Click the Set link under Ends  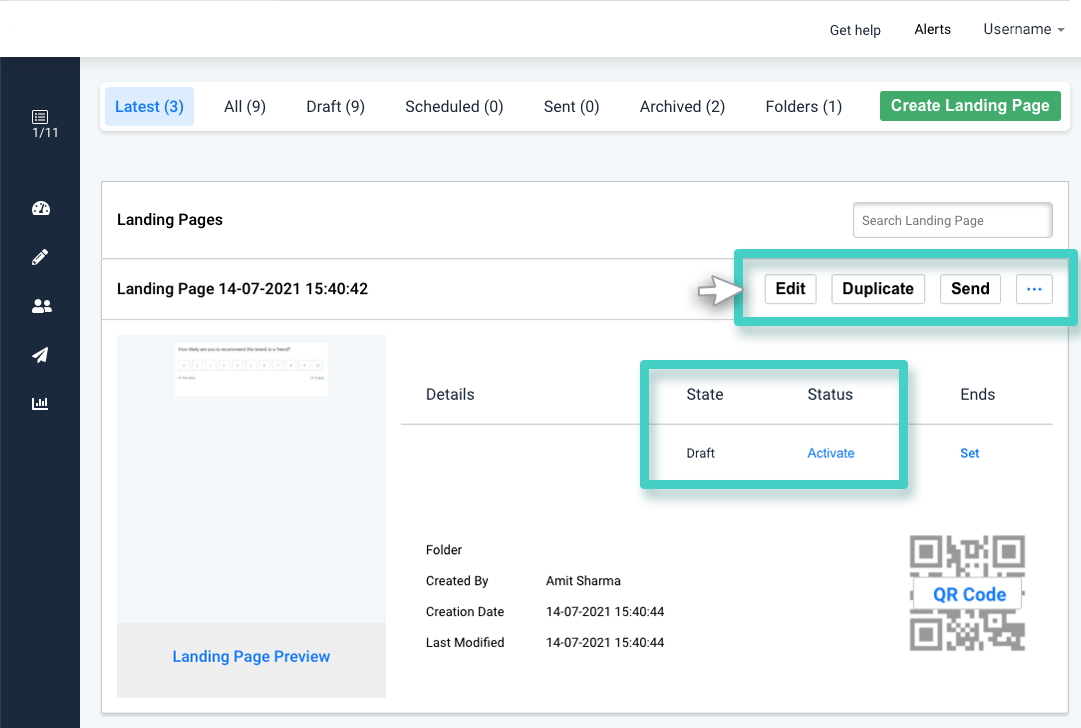click(969, 453)
